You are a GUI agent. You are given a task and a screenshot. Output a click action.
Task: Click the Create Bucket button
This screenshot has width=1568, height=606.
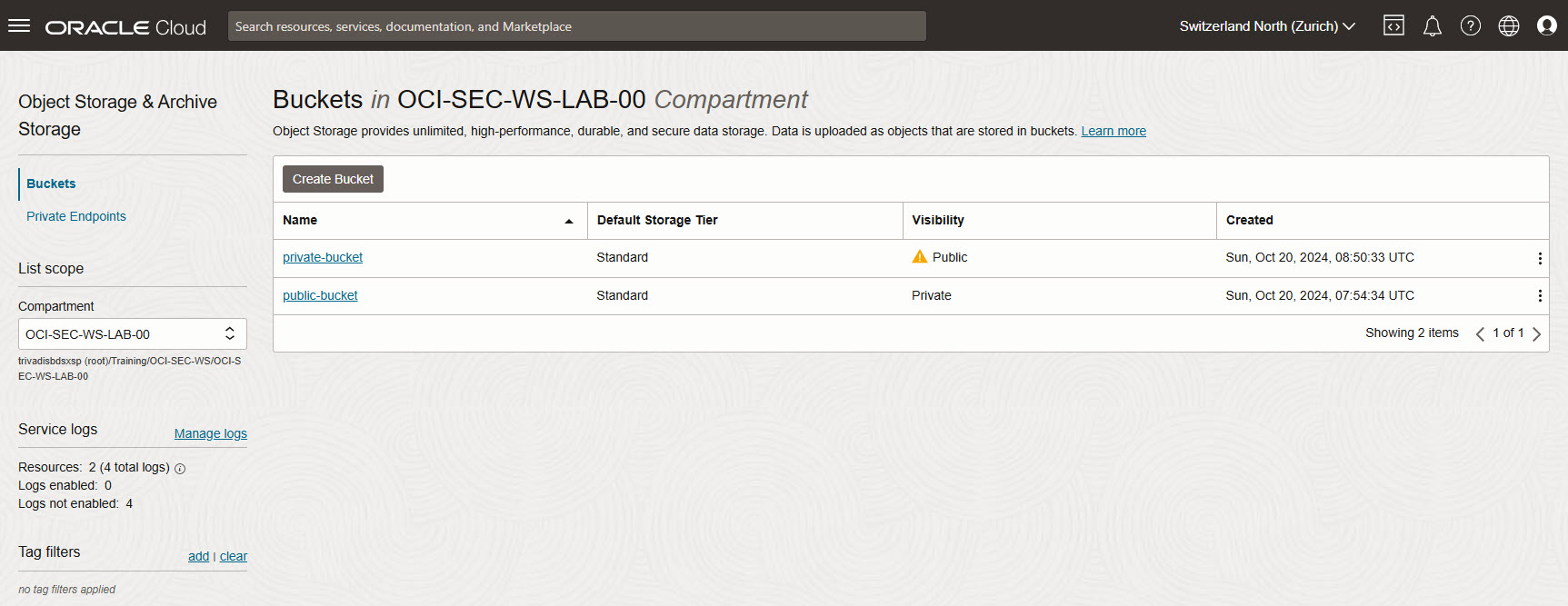click(x=333, y=179)
